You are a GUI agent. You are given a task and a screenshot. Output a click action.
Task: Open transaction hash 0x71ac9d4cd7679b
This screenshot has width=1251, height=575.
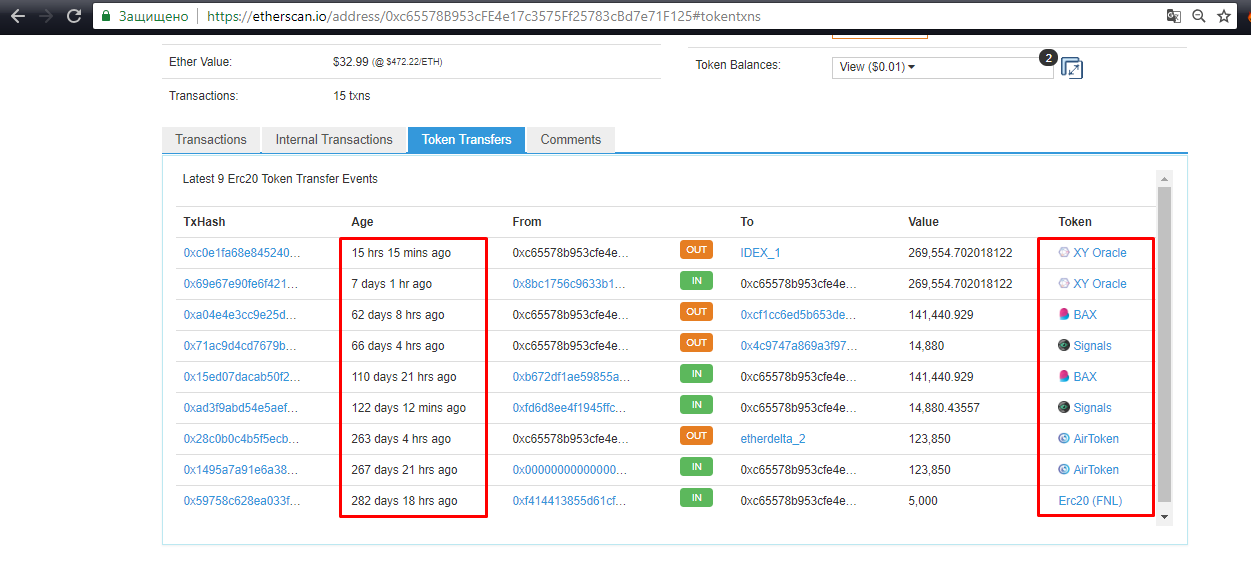click(240, 346)
